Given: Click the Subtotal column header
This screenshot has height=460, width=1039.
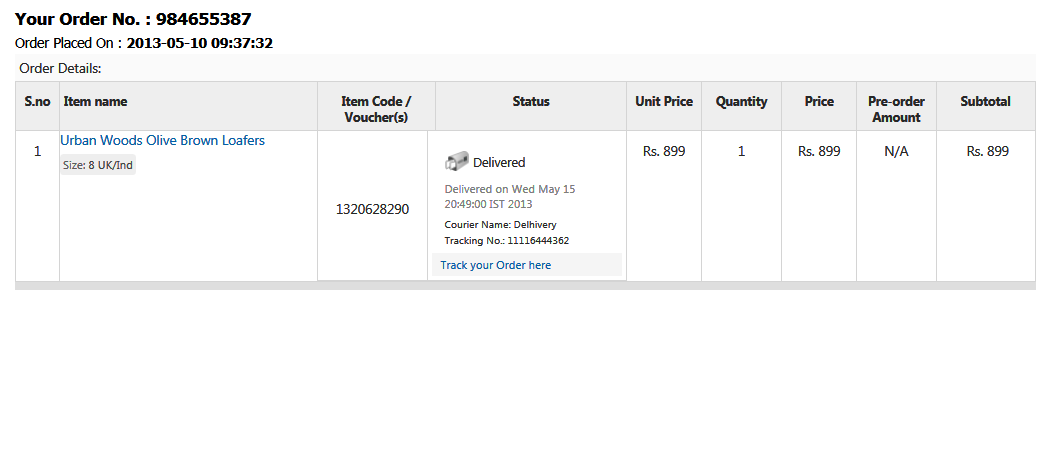Looking at the screenshot, I should [x=985, y=102].
